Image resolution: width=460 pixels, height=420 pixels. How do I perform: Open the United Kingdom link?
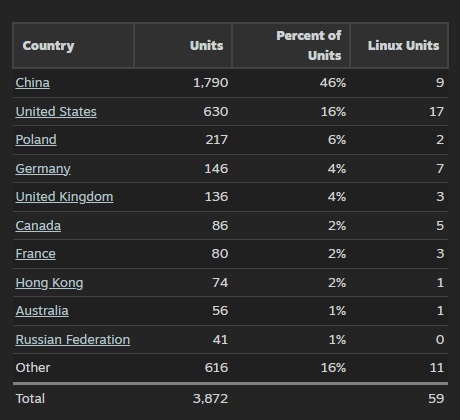pos(64,197)
